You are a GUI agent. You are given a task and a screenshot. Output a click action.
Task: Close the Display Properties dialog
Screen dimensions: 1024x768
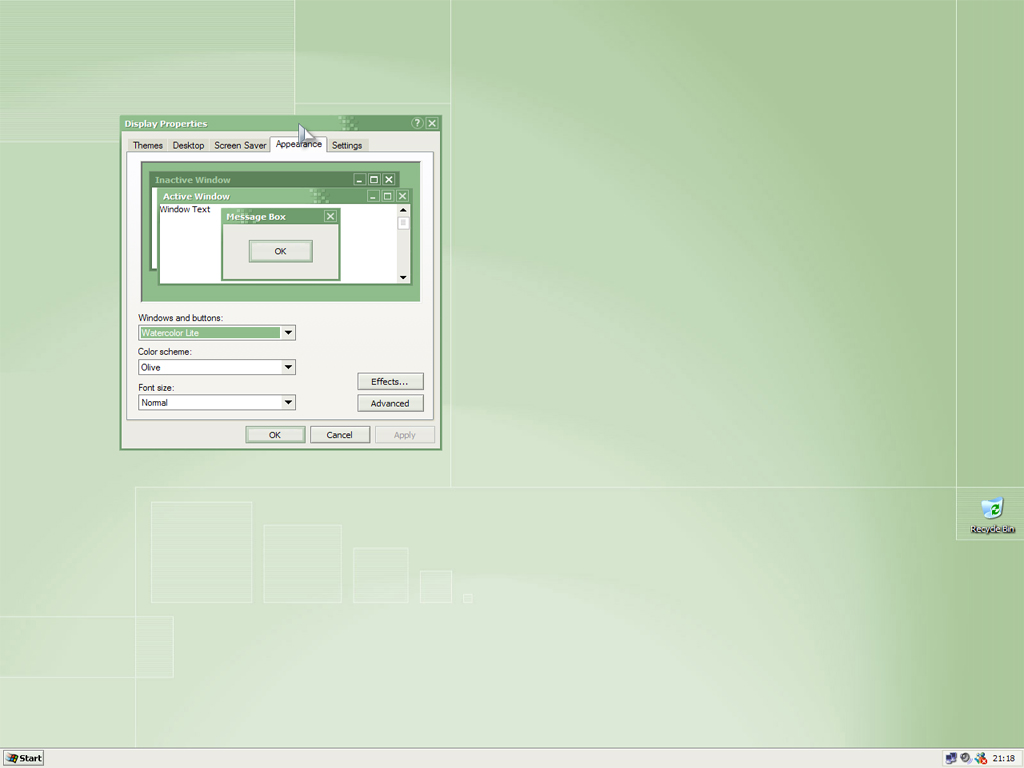point(432,123)
